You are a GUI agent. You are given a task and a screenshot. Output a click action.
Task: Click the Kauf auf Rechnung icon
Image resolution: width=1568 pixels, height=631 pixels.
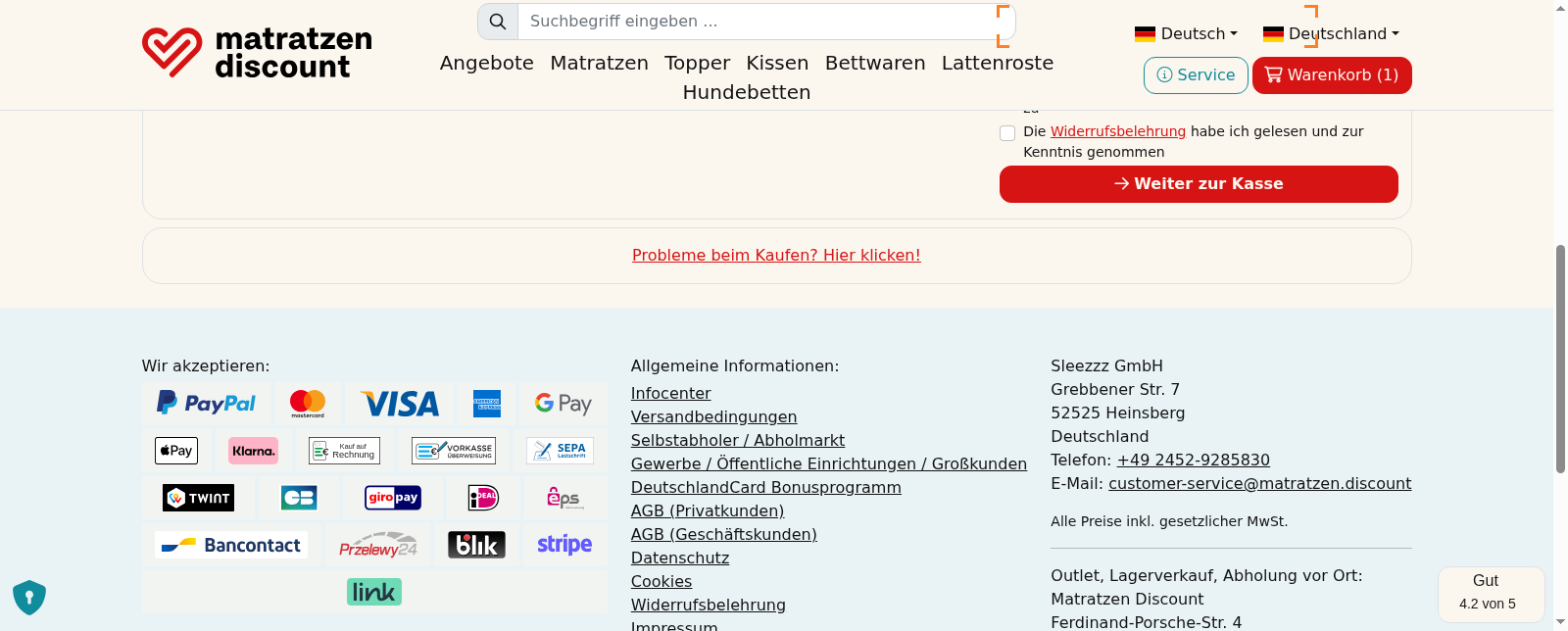344,451
